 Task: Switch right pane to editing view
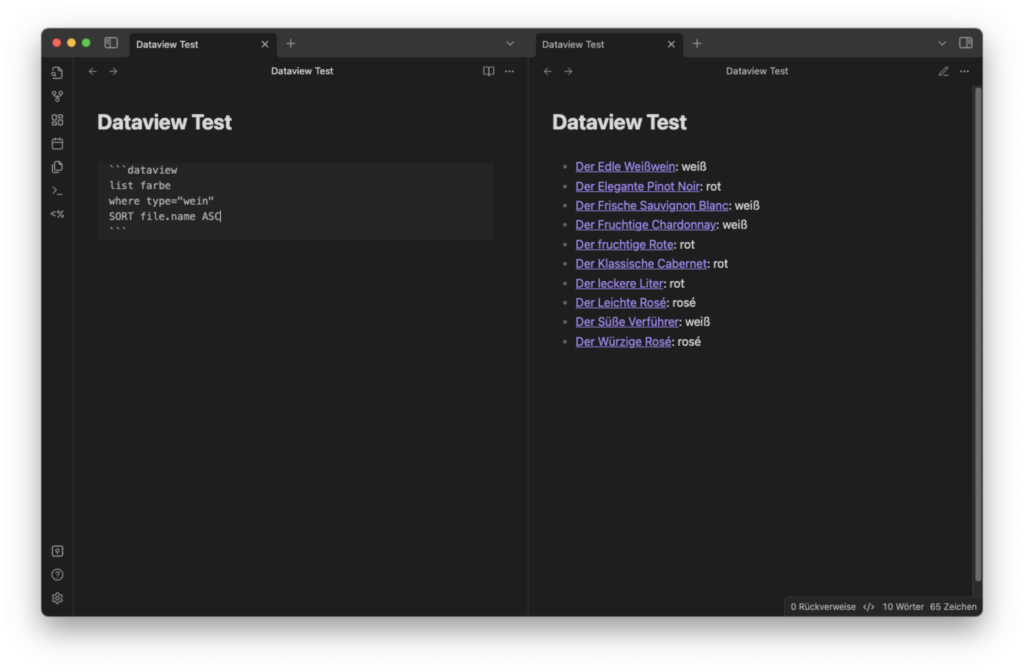tap(944, 71)
